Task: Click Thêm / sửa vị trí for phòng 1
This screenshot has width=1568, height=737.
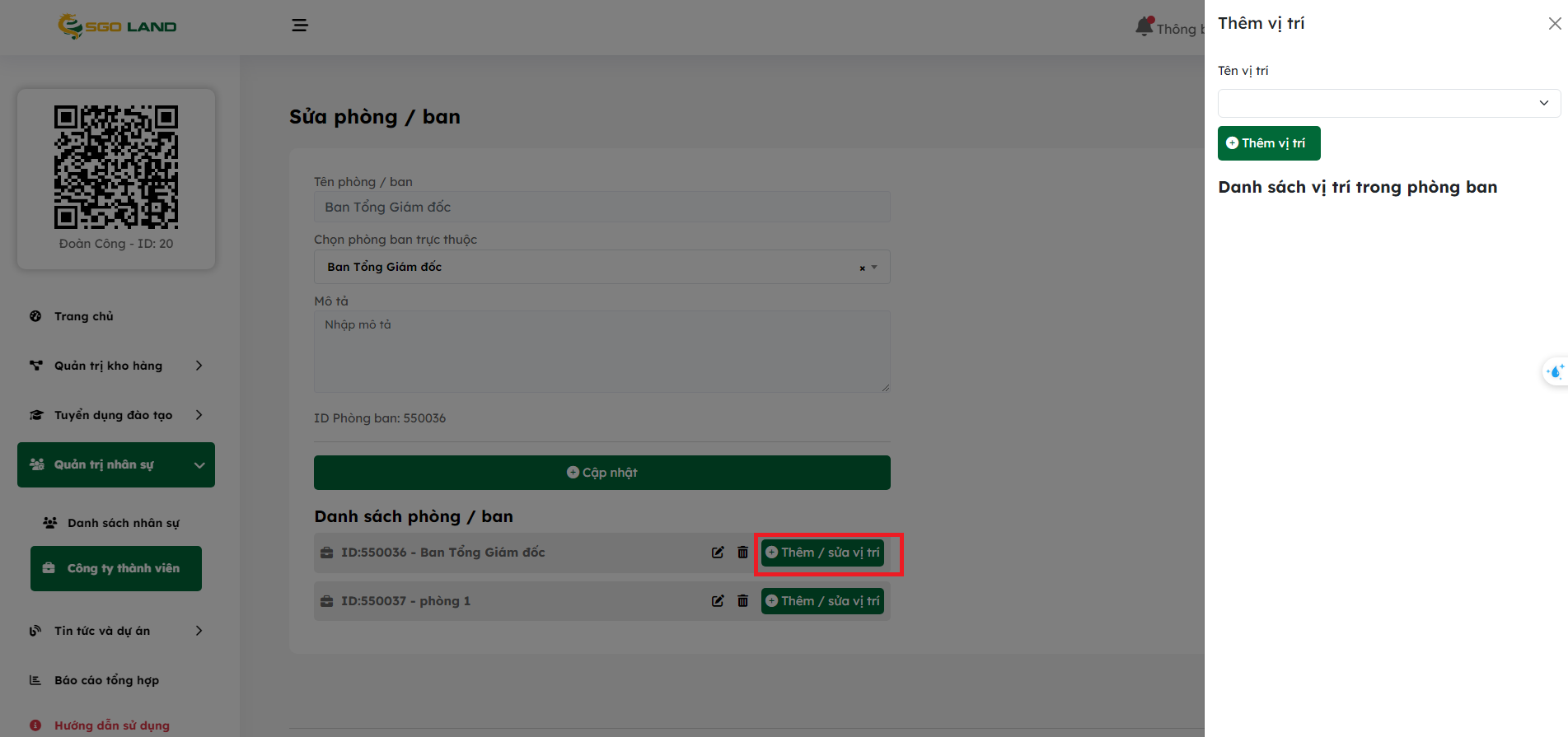Action: click(x=821, y=601)
